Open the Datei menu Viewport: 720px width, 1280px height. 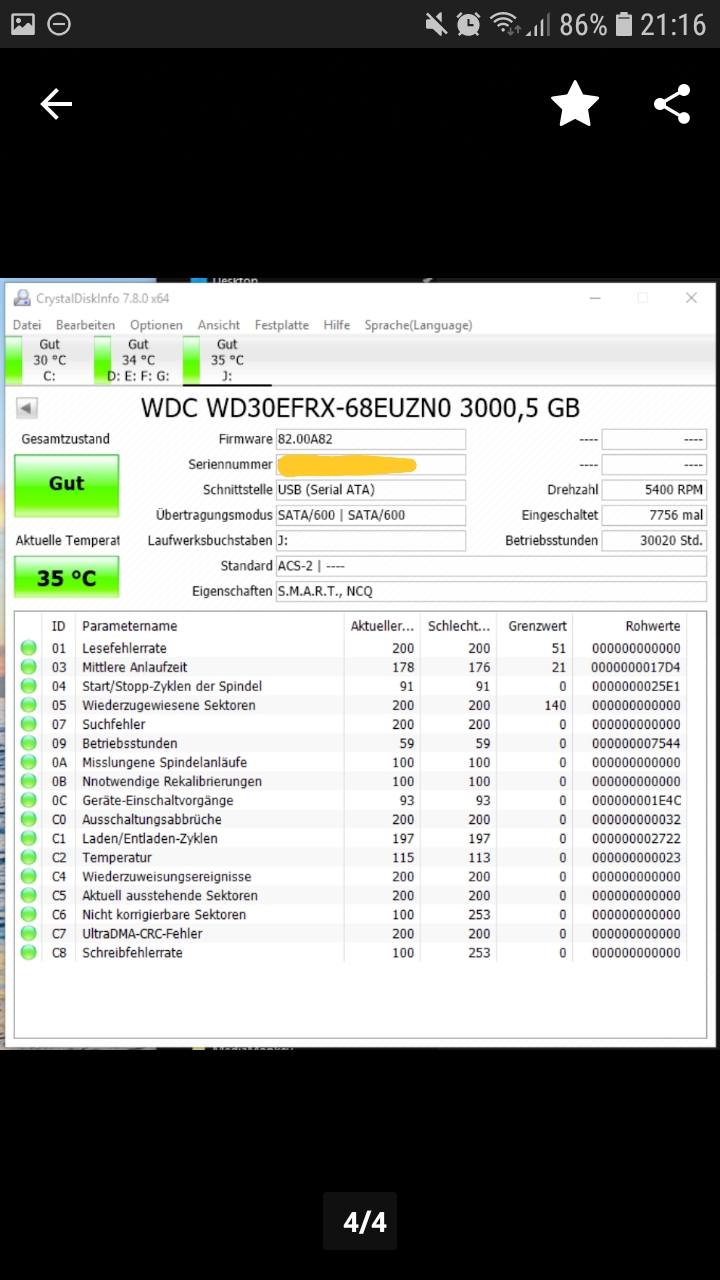[x=27, y=325]
